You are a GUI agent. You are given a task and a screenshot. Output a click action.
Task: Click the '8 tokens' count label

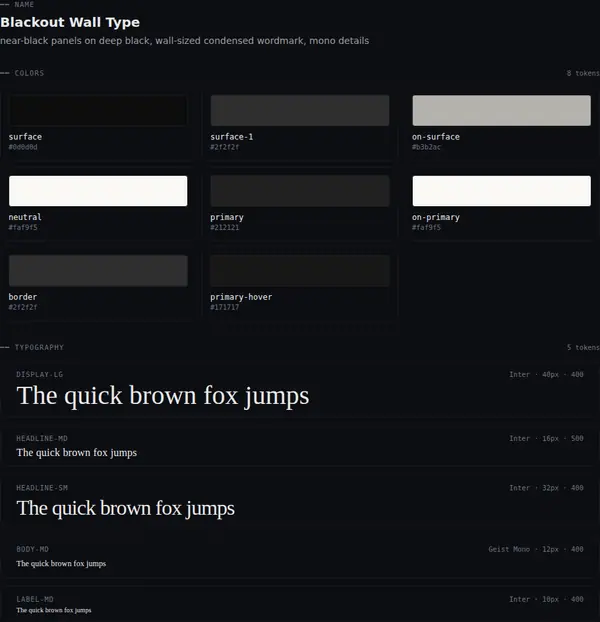[583, 73]
